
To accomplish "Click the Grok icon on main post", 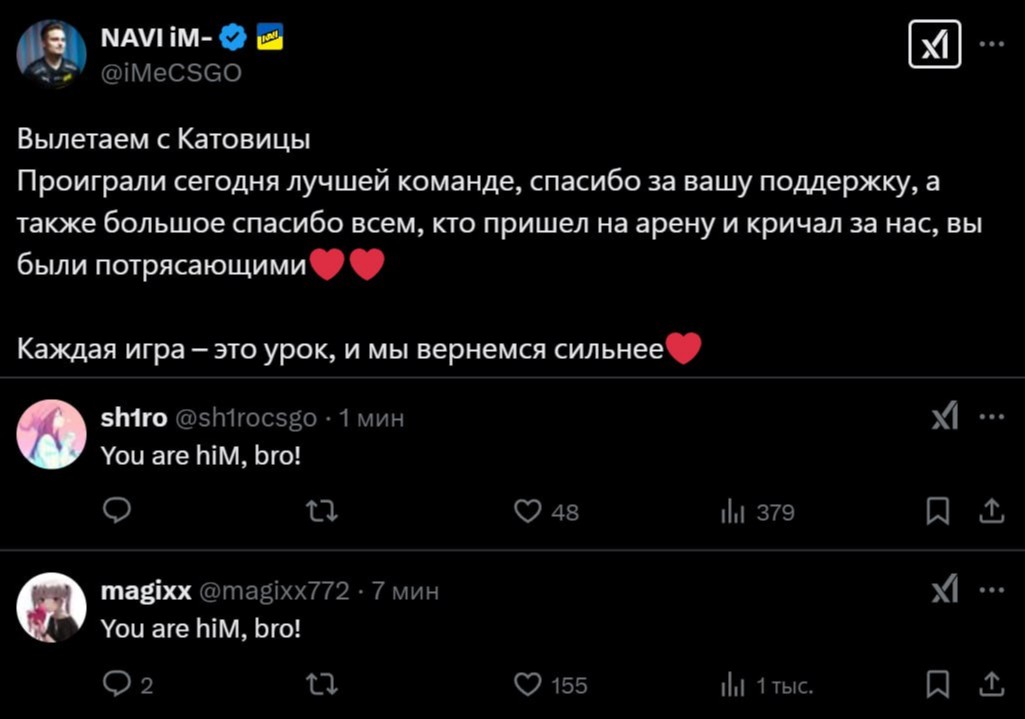I will click(934, 45).
